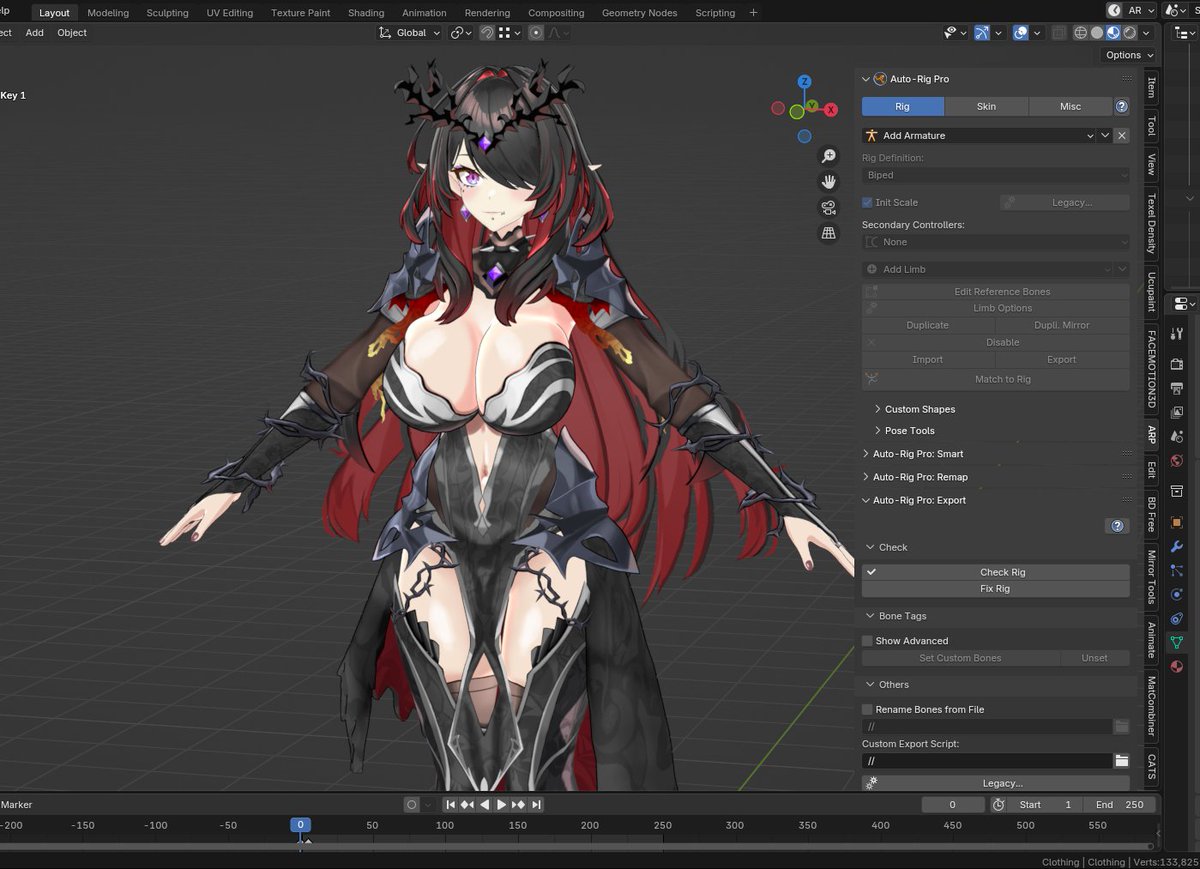Play animation forward
Image resolution: width=1200 pixels, height=869 pixels.
501,804
